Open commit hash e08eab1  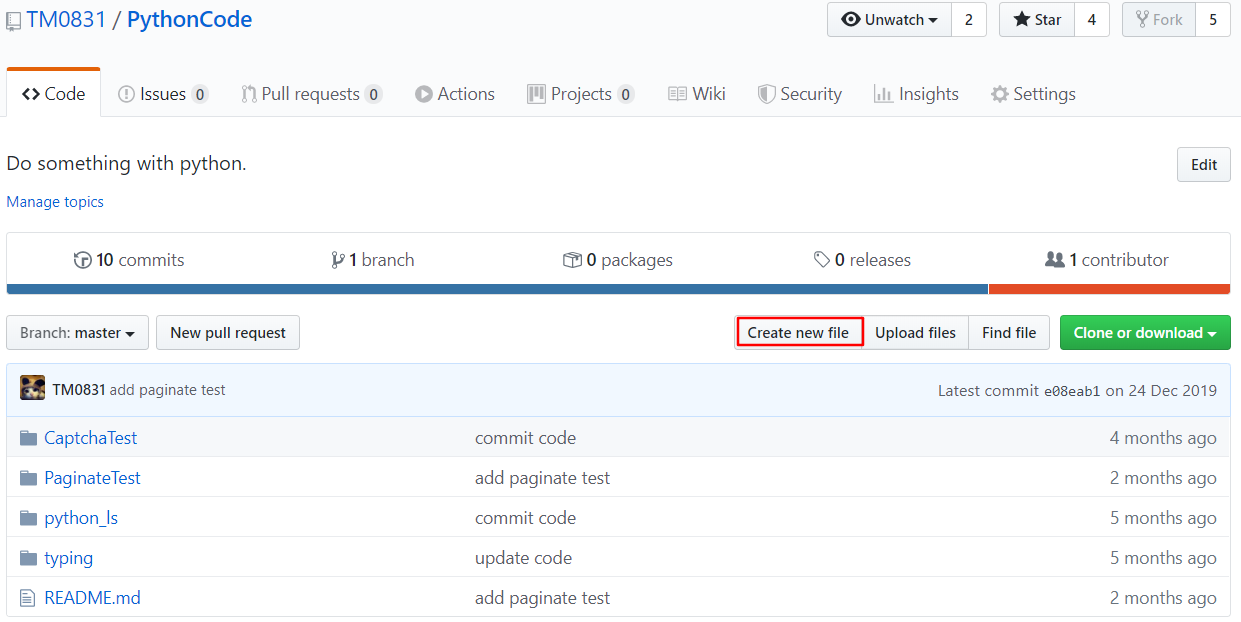[1072, 391]
